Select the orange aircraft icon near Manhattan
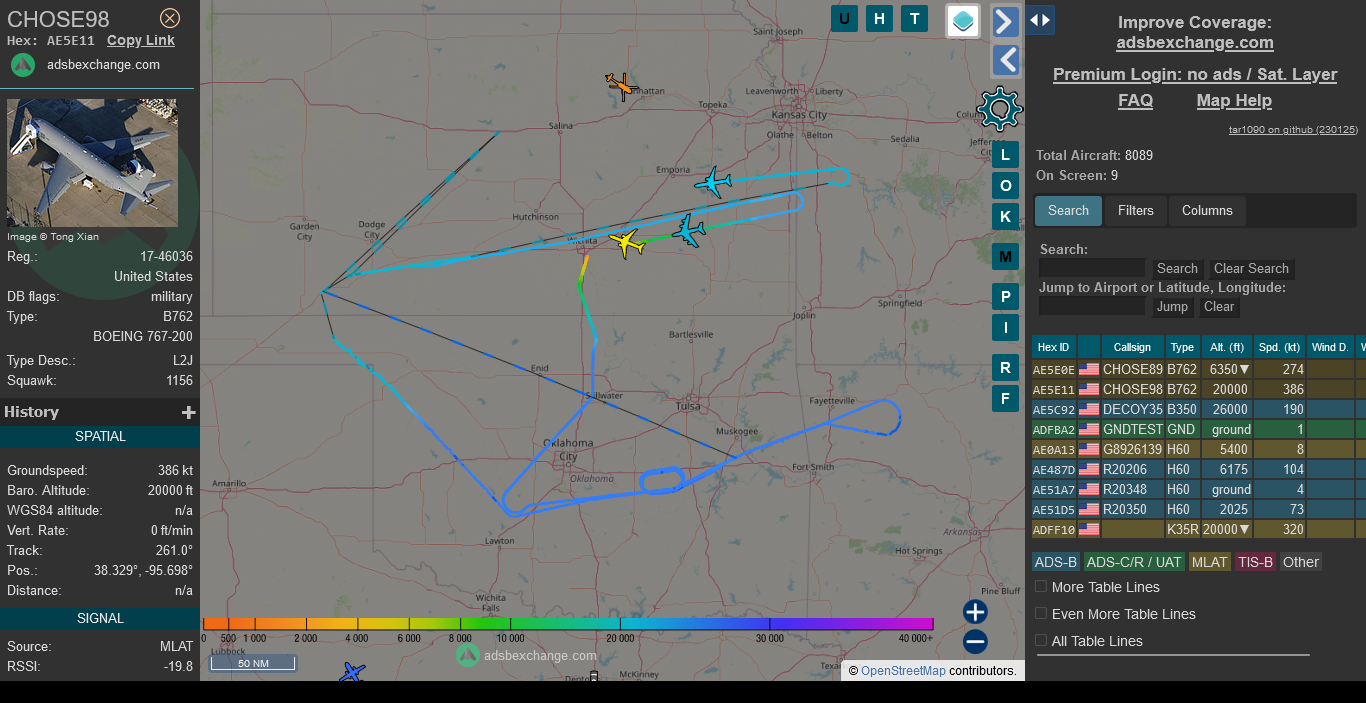The image size is (1366, 703). pyautogui.click(x=622, y=86)
